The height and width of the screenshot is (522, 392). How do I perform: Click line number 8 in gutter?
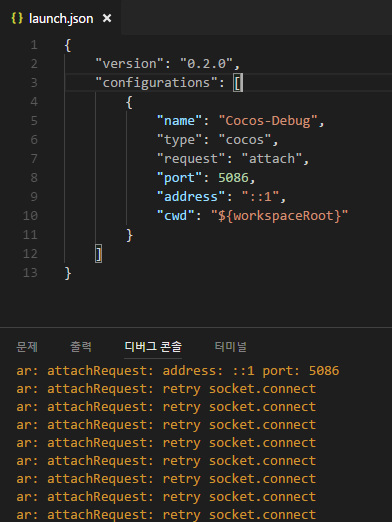34,178
